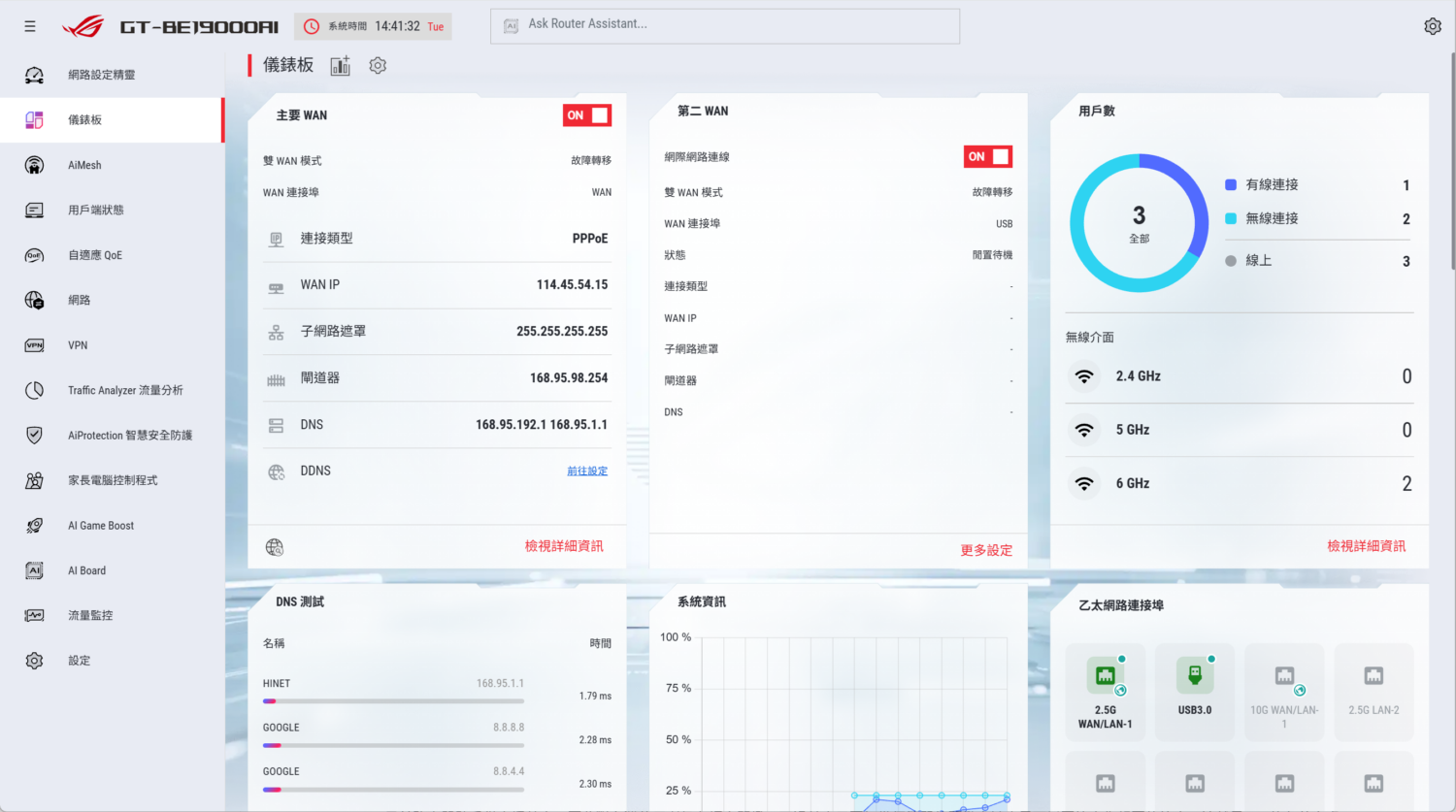
Task: Click the 2.5G LAN-2 port icon
Action: pyautogui.click(x=1373, y=676)
